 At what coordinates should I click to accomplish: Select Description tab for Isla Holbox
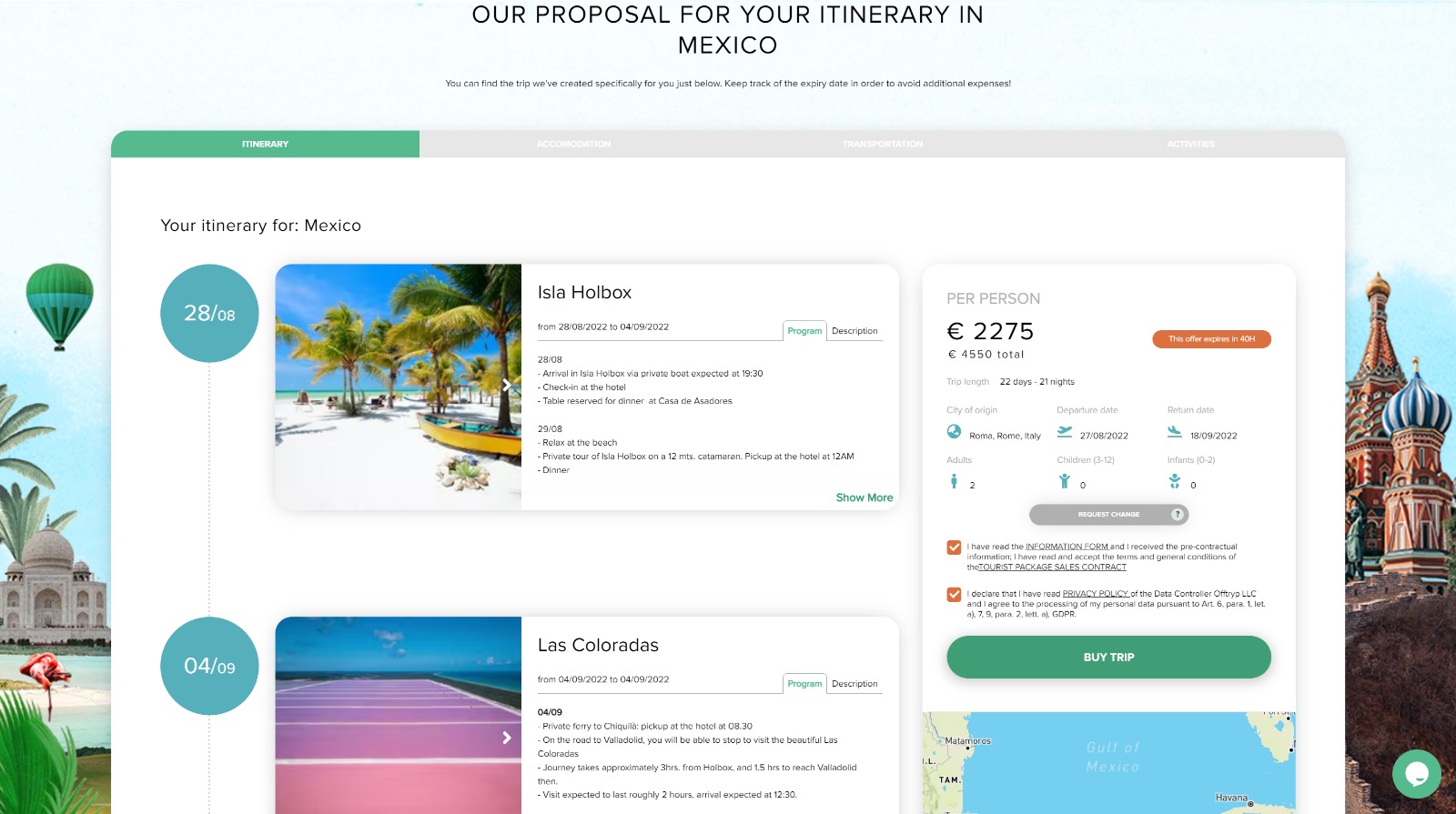[x=854, y=331]
